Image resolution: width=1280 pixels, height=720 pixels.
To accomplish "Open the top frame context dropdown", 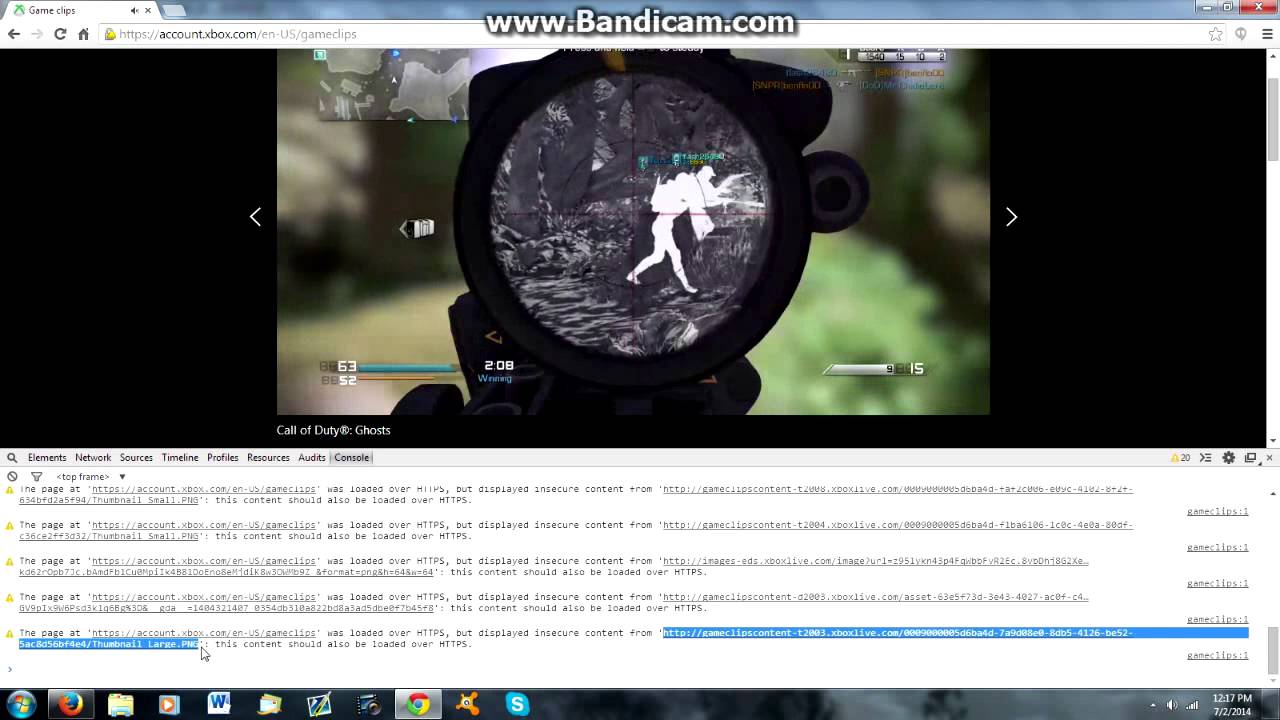I will (91, 477).
